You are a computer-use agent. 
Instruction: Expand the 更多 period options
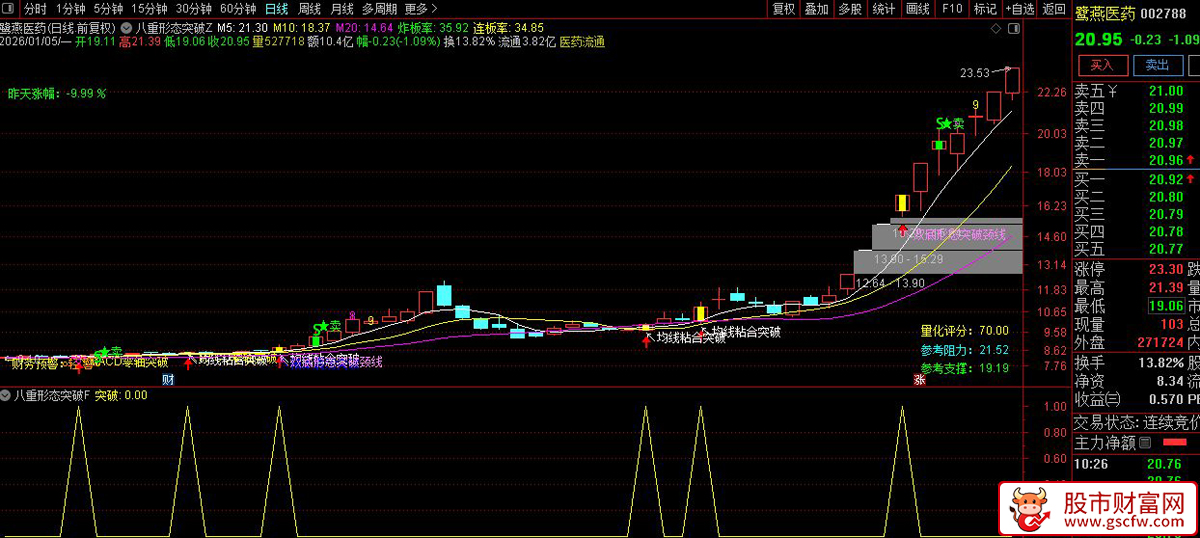click(x=420, y=9)
